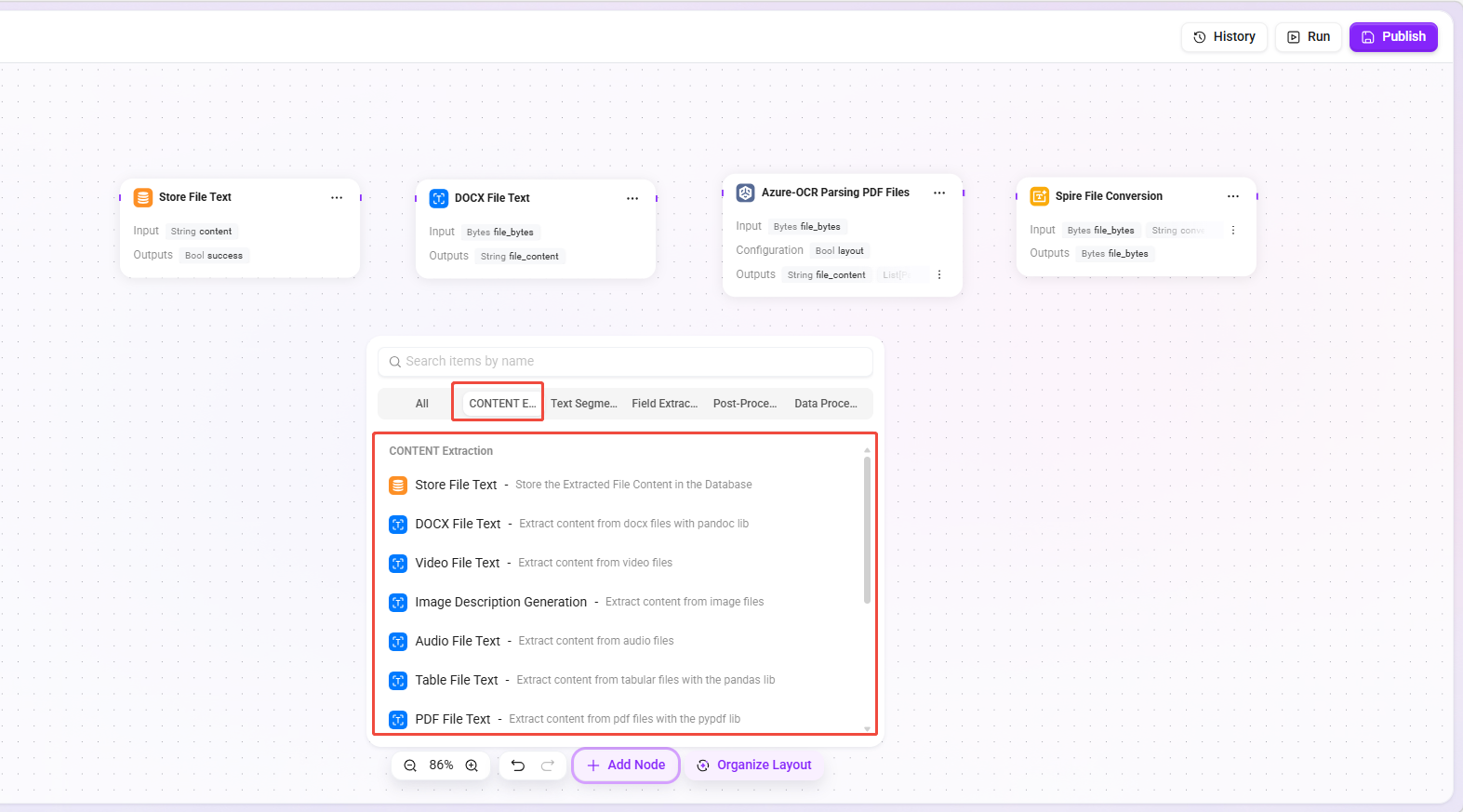Click the DOCX File Text list icon
Image resolution: width=1463 pixels, height=812 pixels.
398,525
